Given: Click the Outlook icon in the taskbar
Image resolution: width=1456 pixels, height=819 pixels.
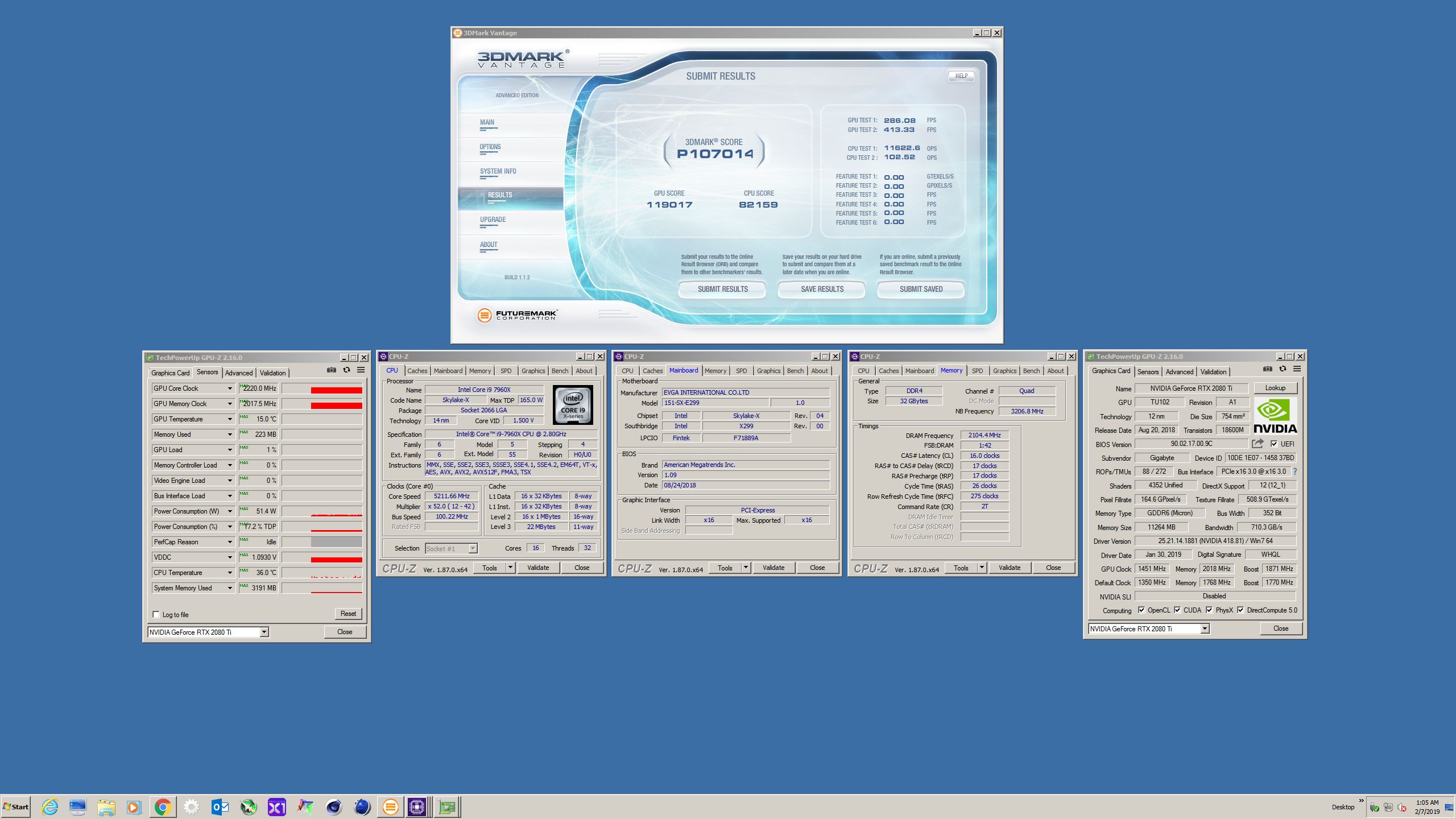Looking at the screenshot, I should point(220,806).
